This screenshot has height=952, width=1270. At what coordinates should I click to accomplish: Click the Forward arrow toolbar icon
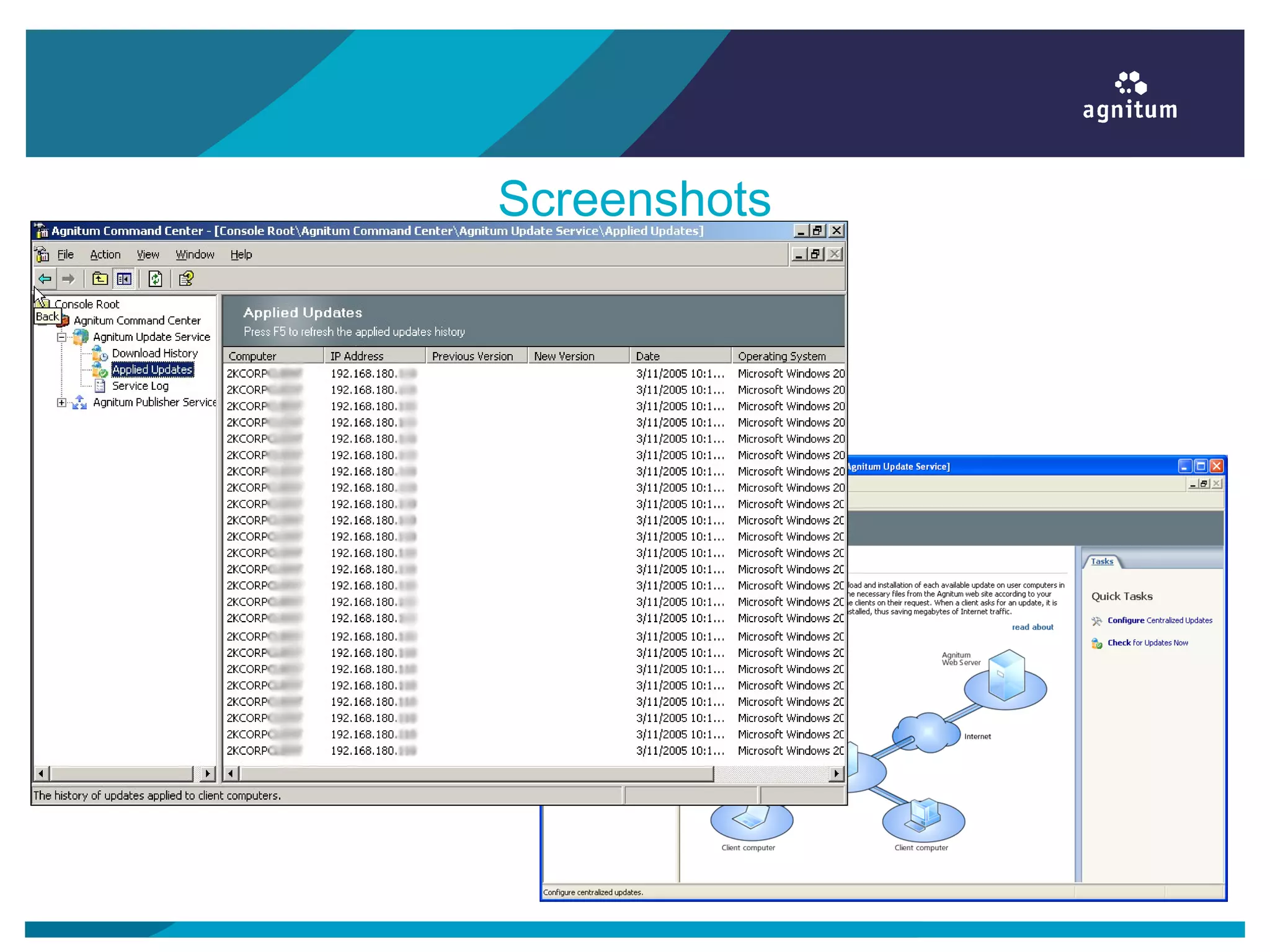(68, 279)
